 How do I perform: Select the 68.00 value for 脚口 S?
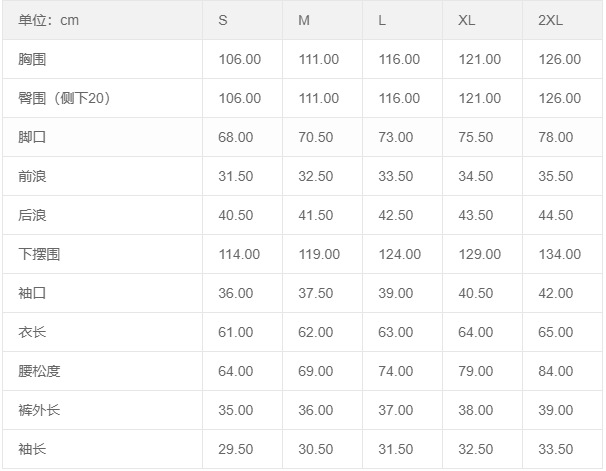236,137
